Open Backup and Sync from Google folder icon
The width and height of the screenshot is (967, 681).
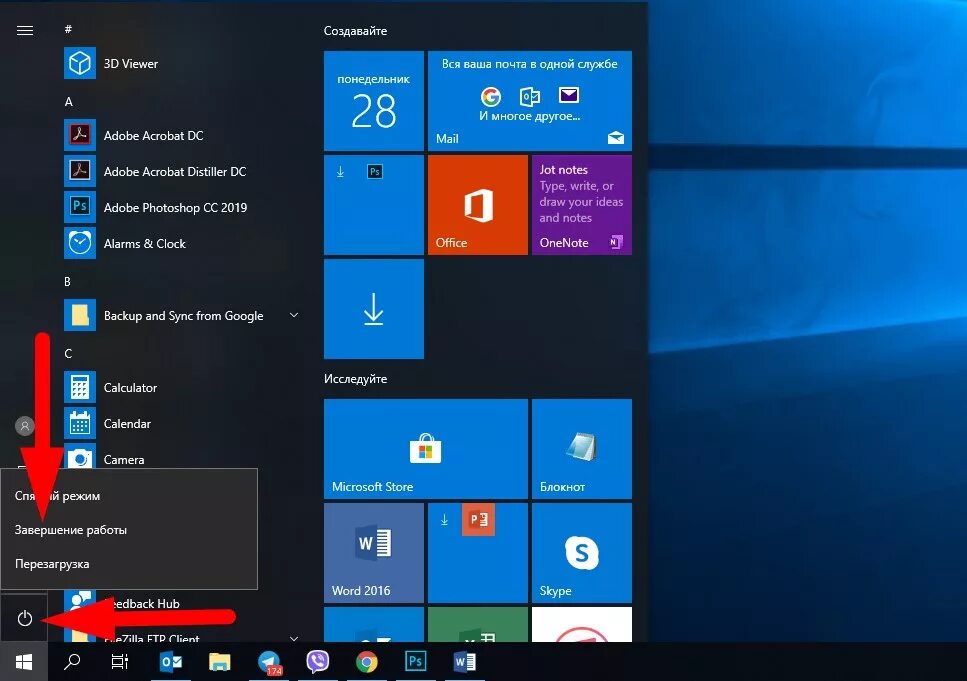80,315
